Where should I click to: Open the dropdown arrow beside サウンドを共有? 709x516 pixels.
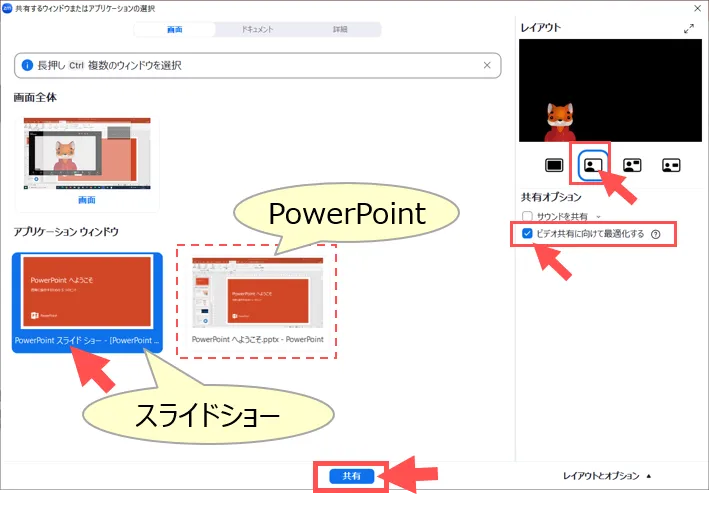598,217
